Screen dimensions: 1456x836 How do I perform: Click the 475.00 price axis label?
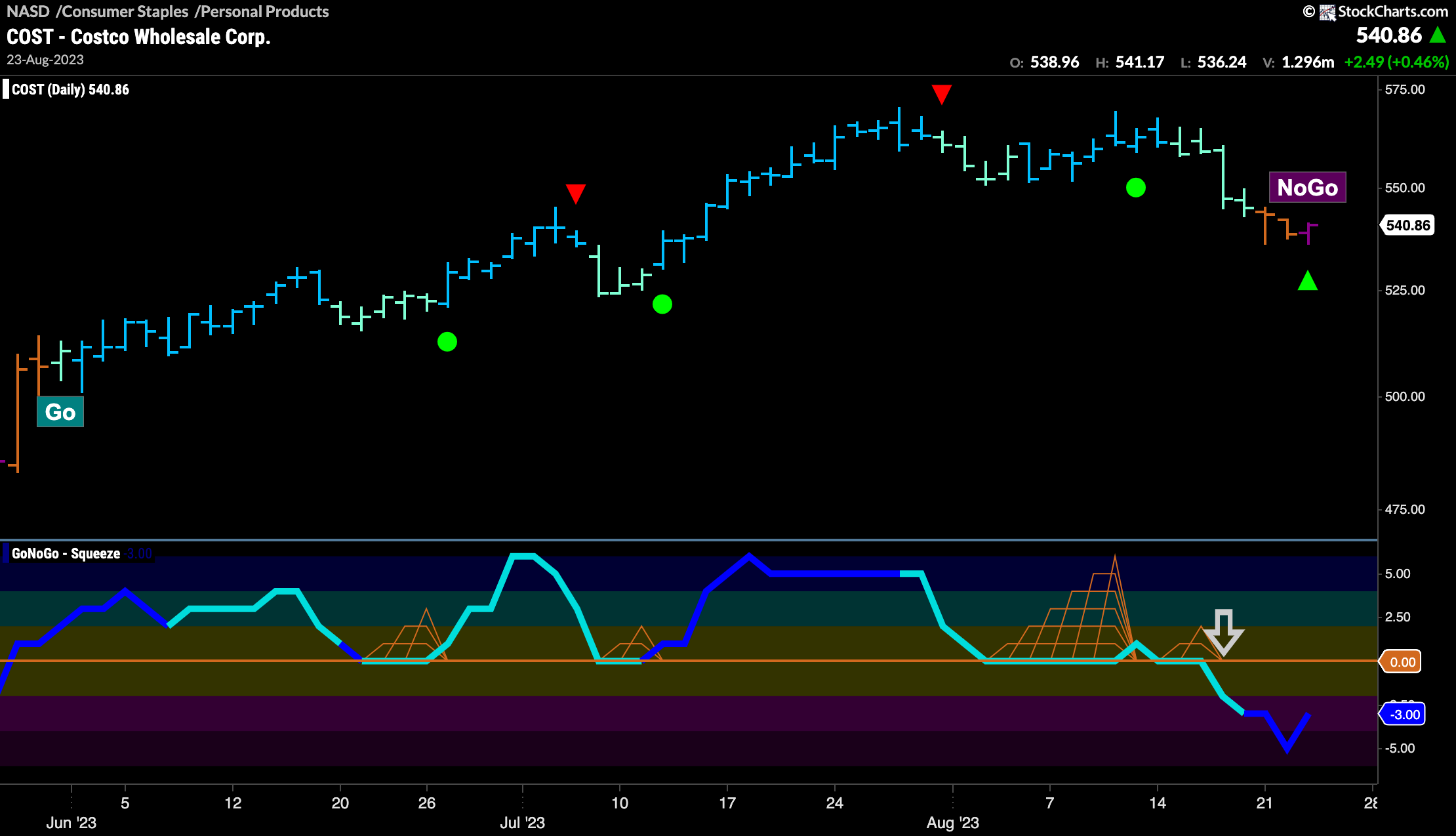coord(1405,509)
